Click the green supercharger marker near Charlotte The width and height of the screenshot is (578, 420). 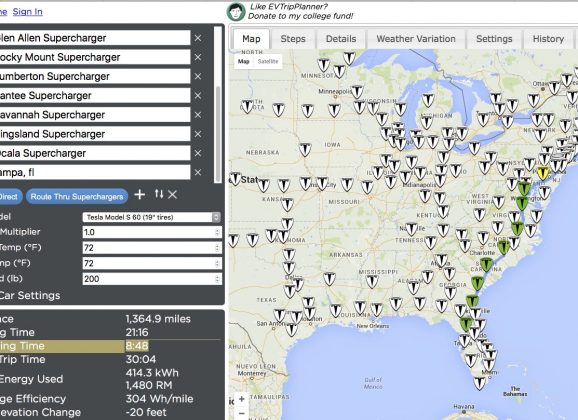[504, 247]
